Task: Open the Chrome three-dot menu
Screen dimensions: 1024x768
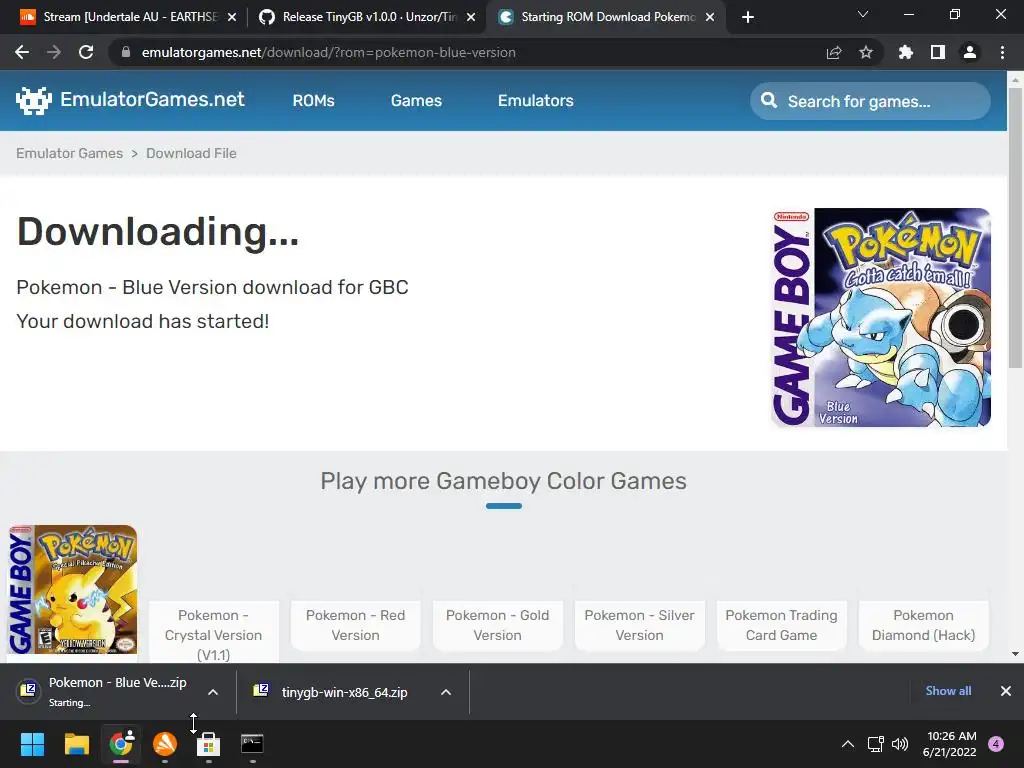Action: (1002, 52)
